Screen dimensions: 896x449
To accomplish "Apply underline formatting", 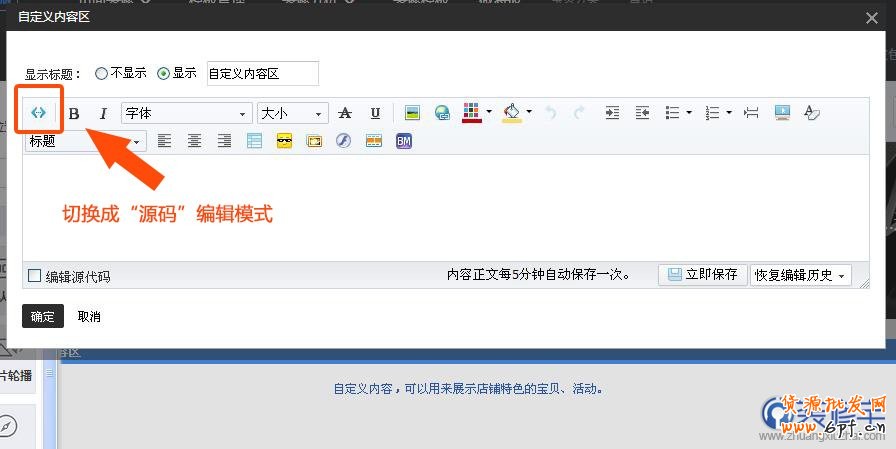I will [375, 113].
